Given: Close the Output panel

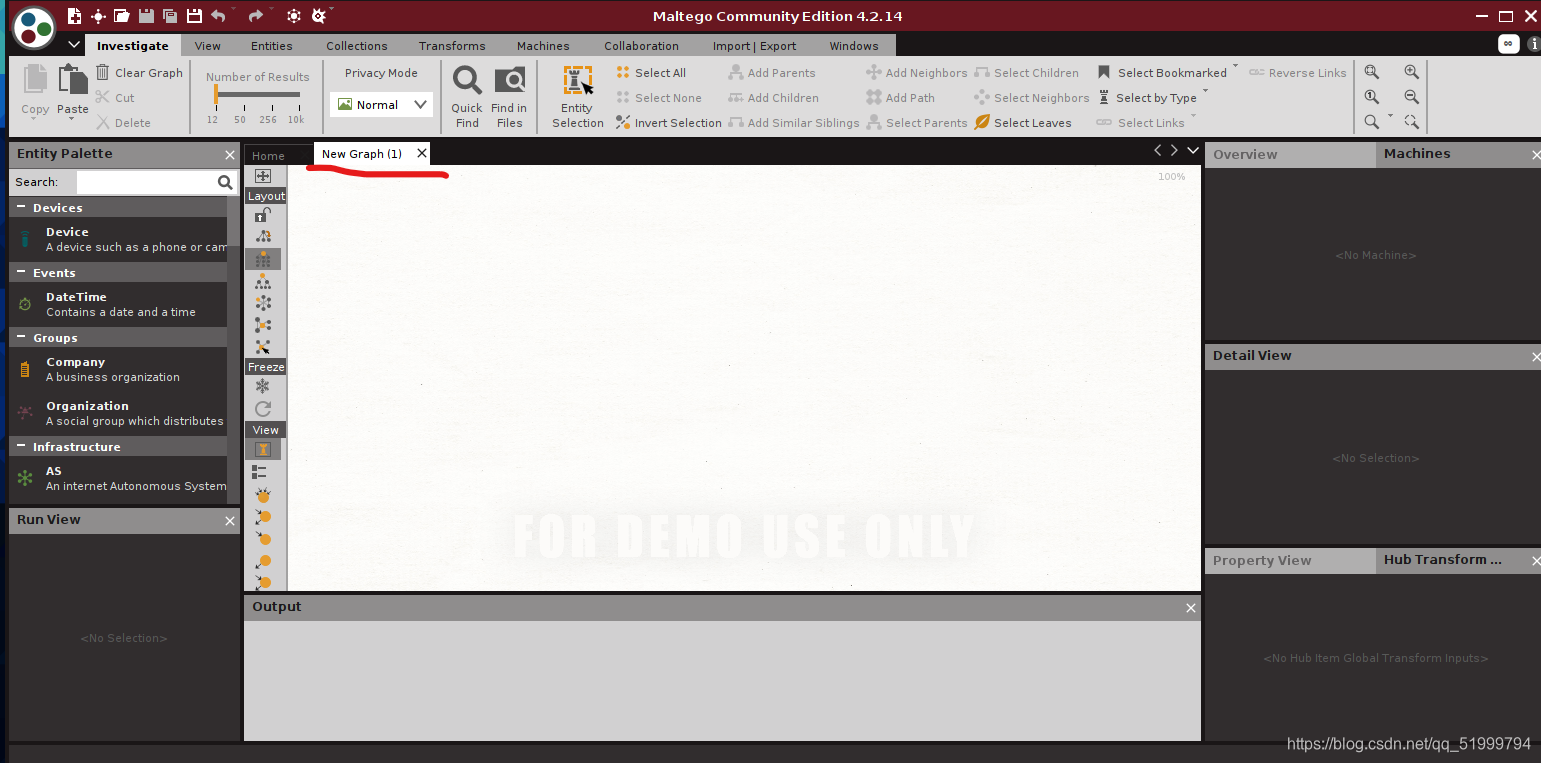Looking at the screenshot, I should (1191, 608).
